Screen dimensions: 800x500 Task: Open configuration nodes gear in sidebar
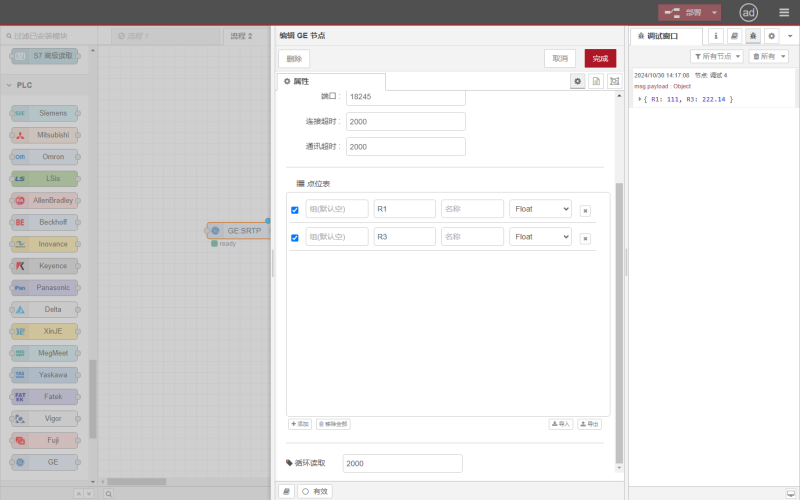(771, 36)
